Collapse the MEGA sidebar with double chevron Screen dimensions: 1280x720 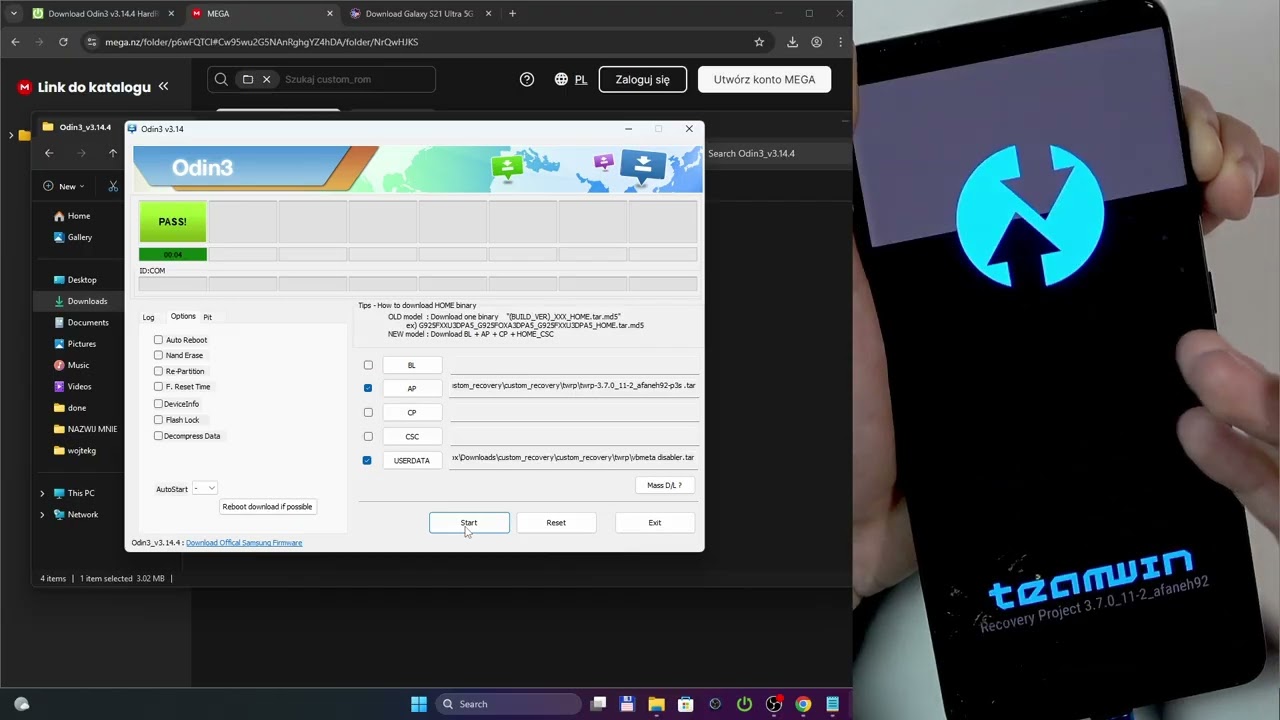tap(163, 87)
